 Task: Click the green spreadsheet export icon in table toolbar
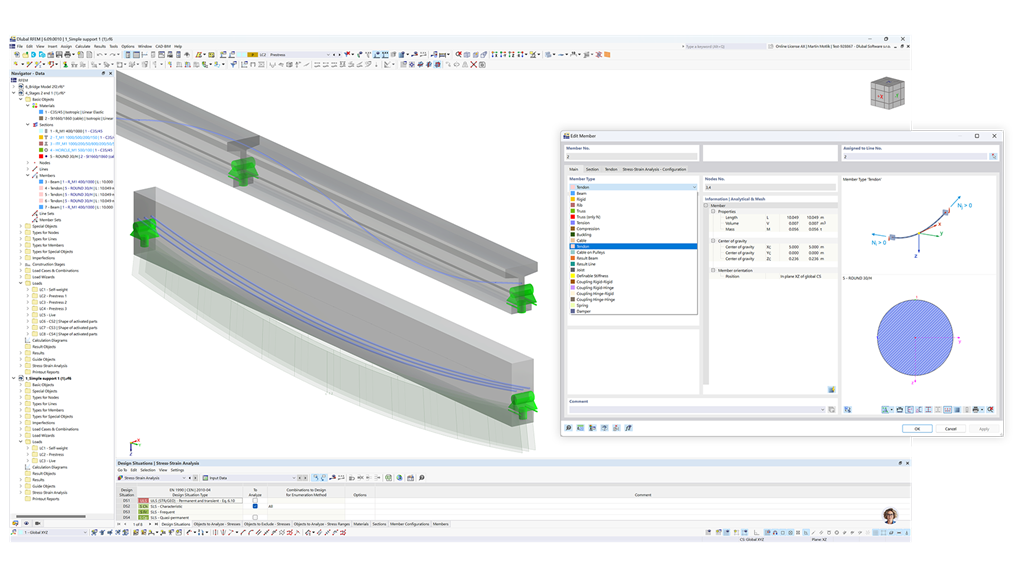(x=388, y=478)
